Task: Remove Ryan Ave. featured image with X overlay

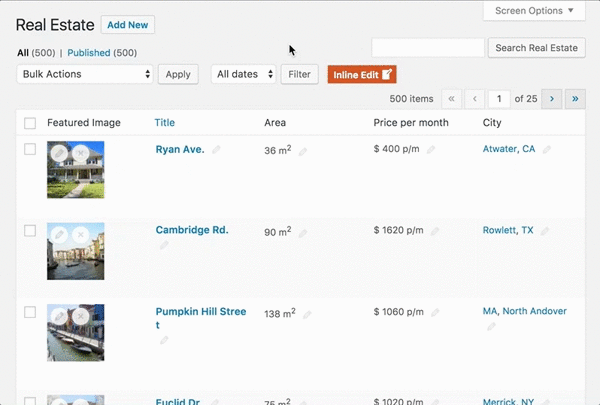Action: pos(81,154)
